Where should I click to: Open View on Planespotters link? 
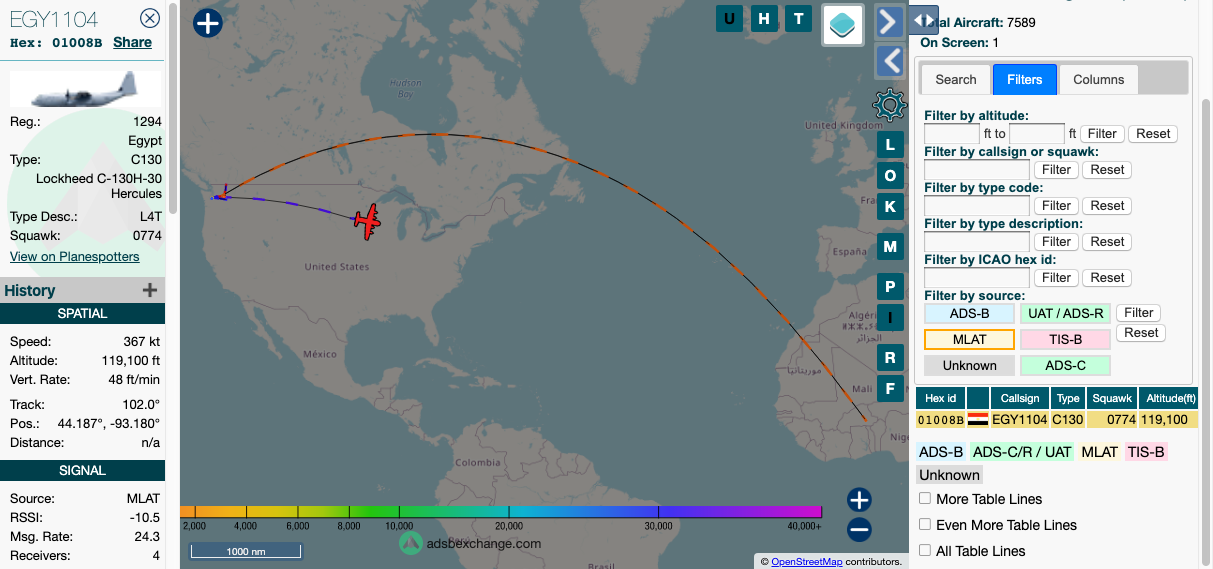[75, 257]
